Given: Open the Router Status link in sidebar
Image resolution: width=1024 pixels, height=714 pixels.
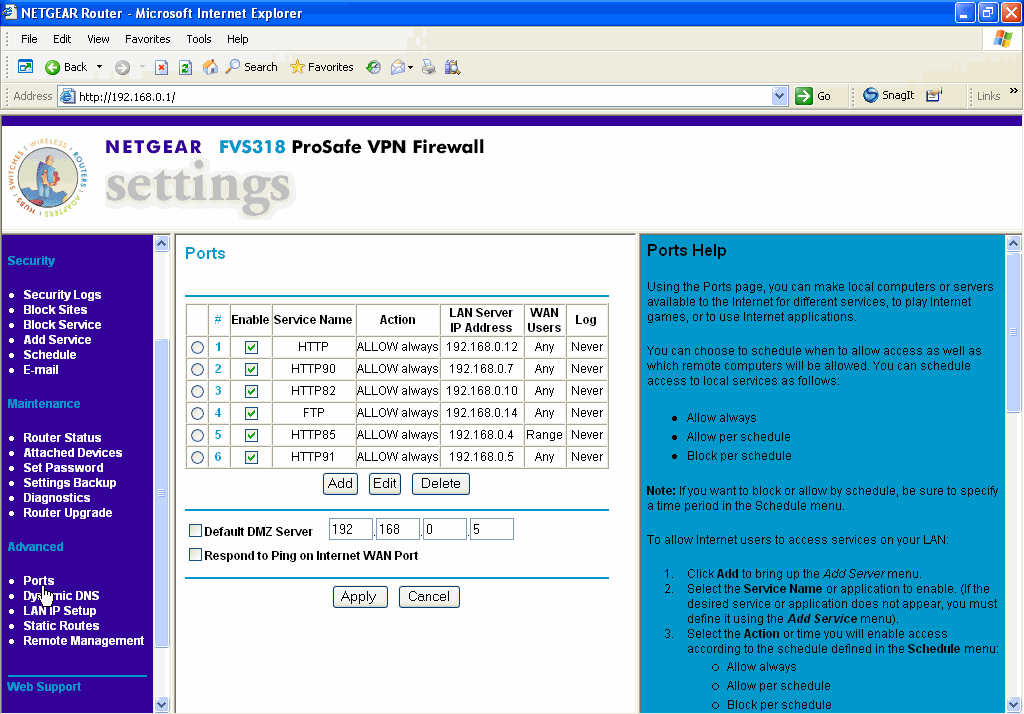Looking at the screenshot, I should coord(62,438).
